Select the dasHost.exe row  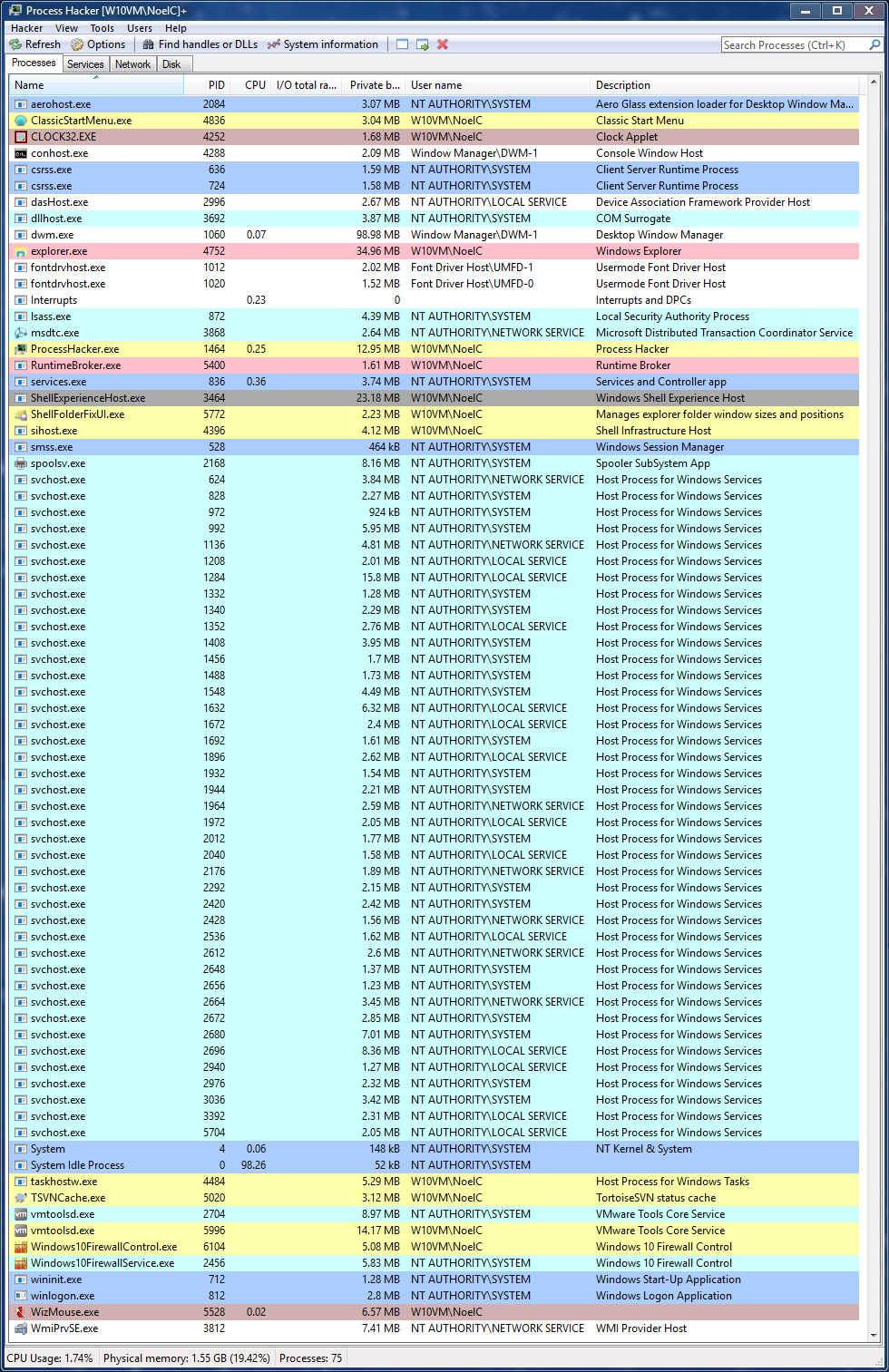pos(435,202)
